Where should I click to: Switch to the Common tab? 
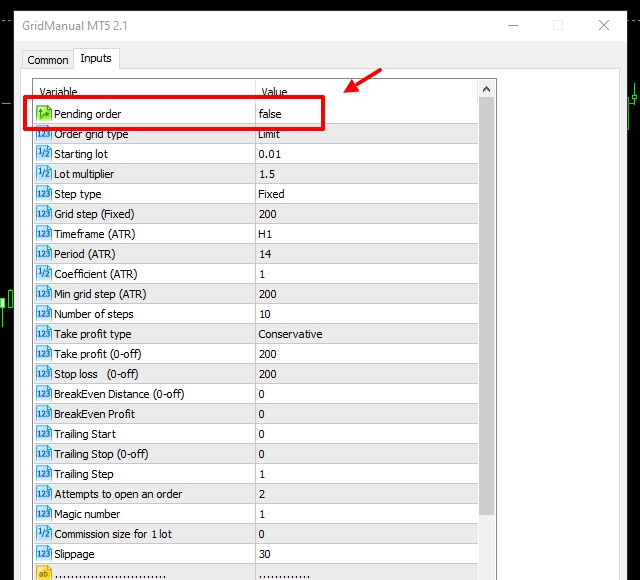point(48,60)
